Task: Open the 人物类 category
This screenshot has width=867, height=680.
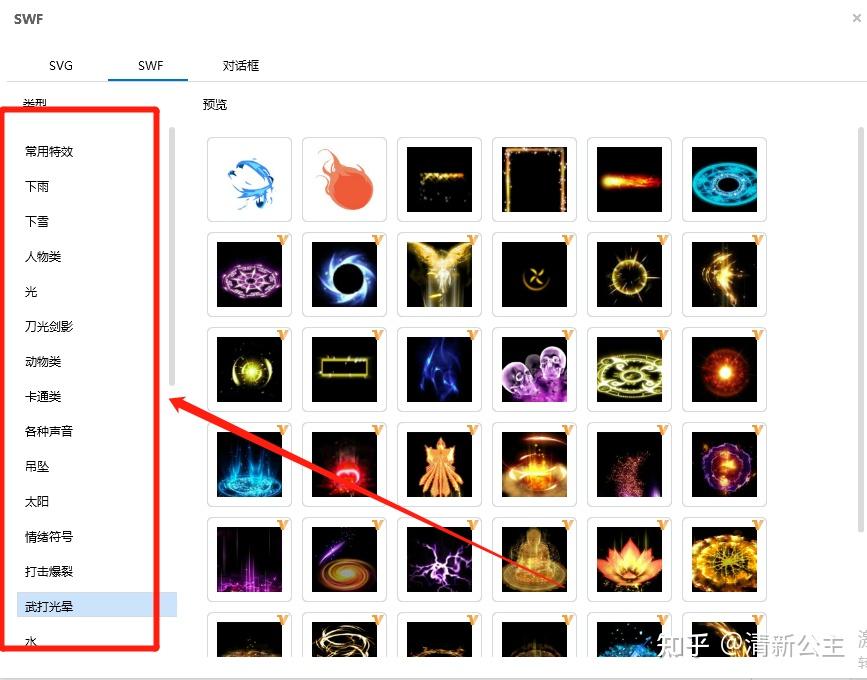Action: (43, 257)
